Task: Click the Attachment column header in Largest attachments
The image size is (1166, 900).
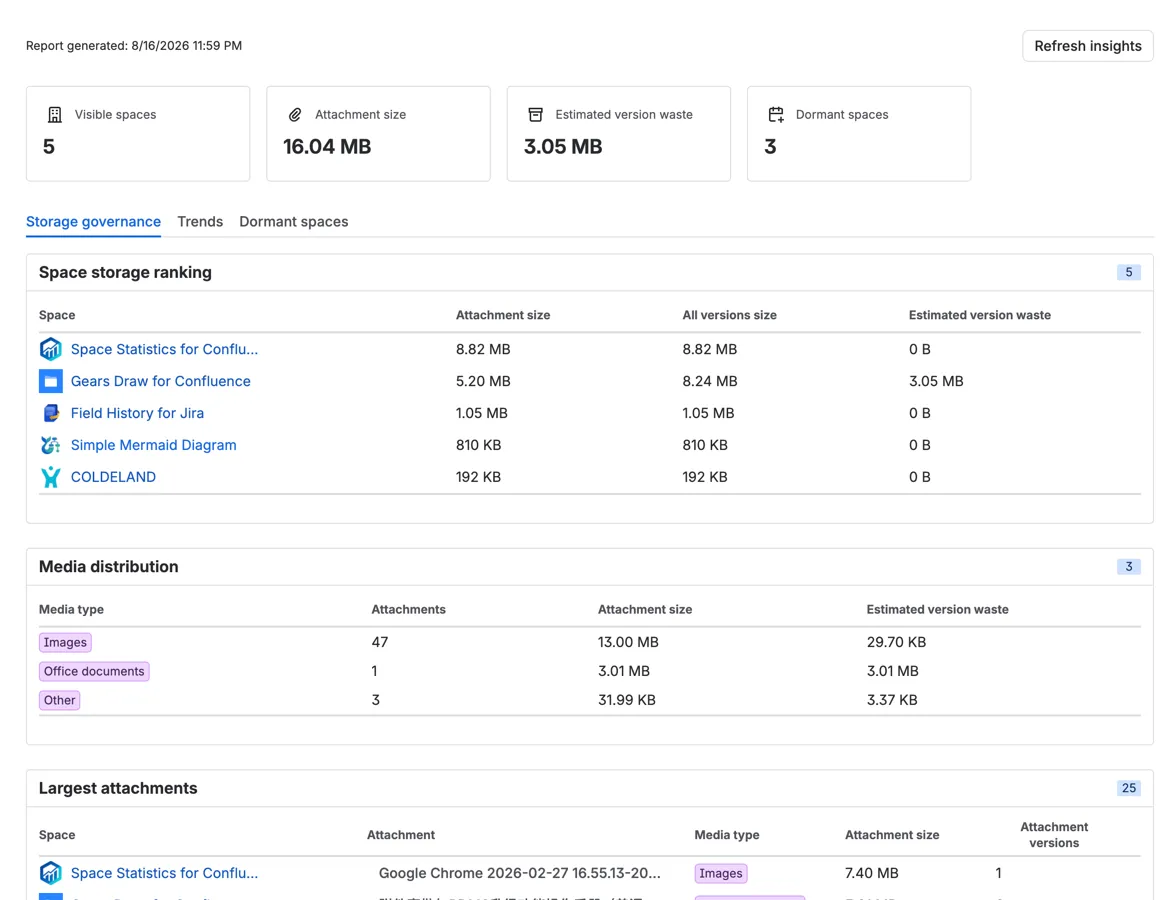Action: [401, 835]
